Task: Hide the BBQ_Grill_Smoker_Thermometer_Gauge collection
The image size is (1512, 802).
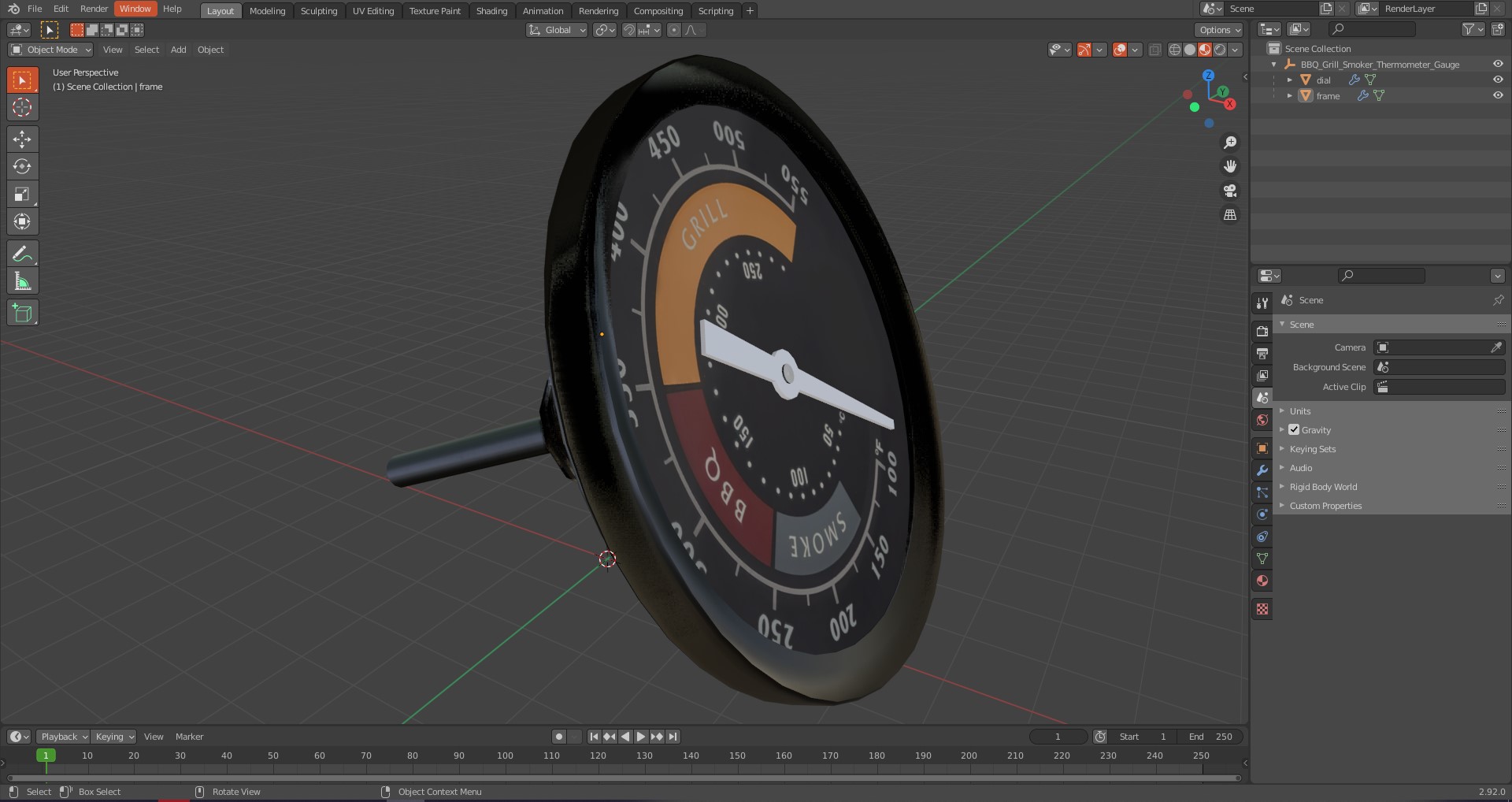Action: coord(1498,64)
